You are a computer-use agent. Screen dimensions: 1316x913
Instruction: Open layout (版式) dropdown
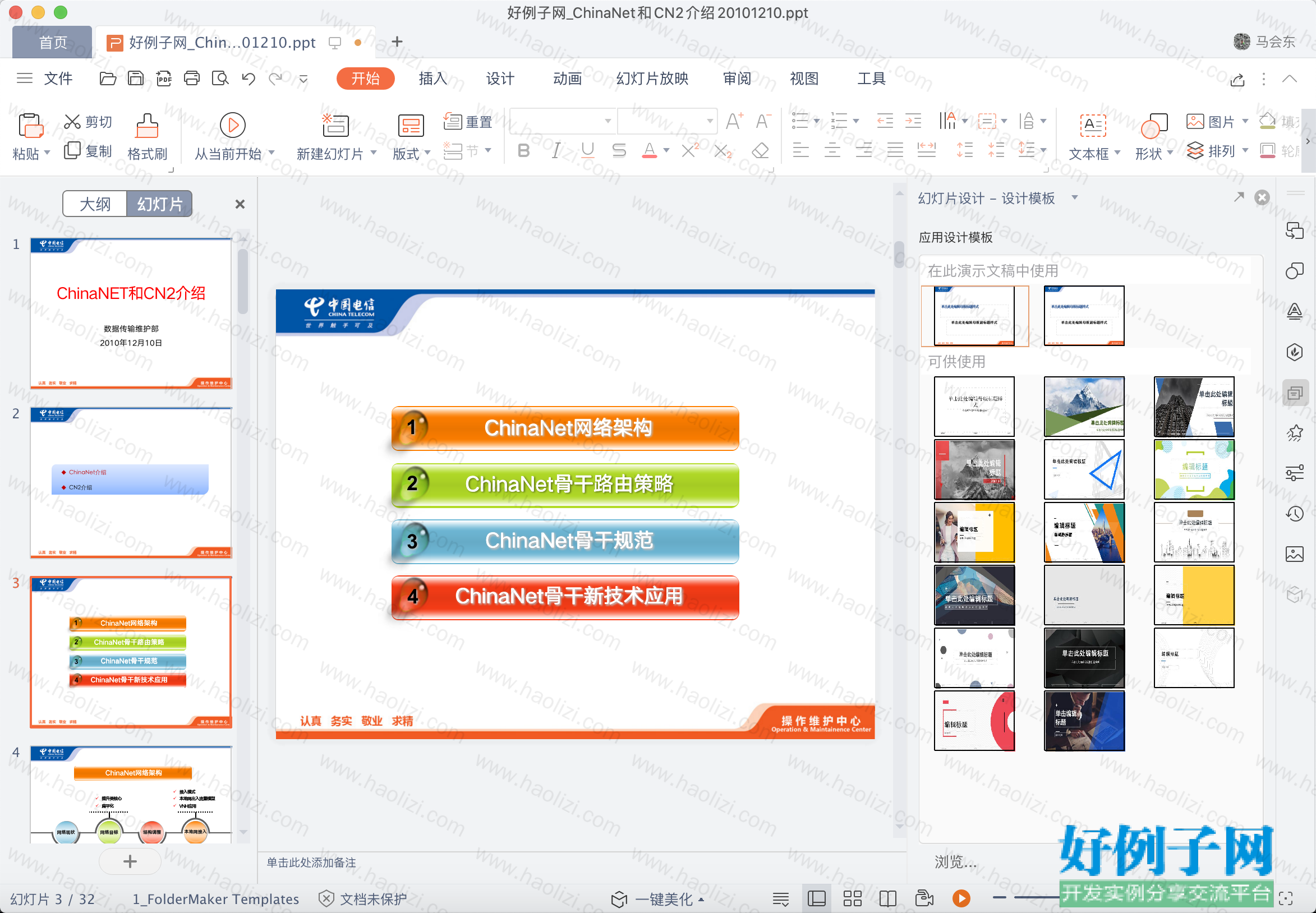[427, 153]
